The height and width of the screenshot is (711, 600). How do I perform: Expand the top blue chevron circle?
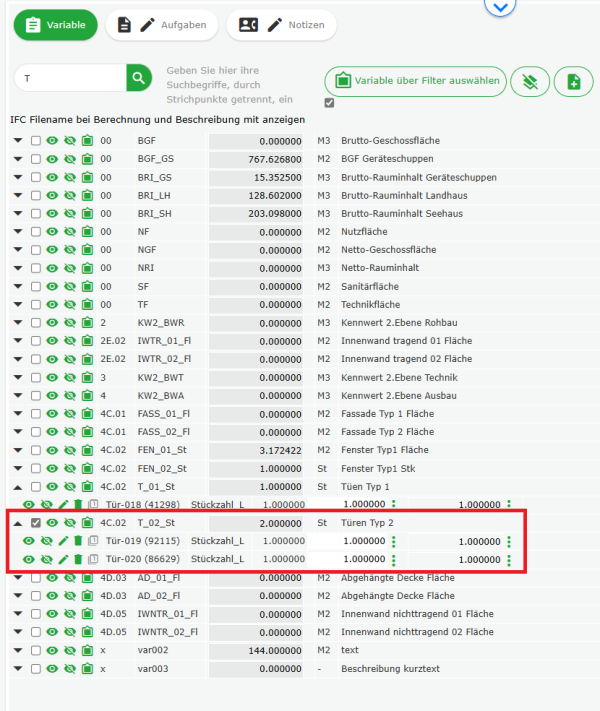[501, 6]
